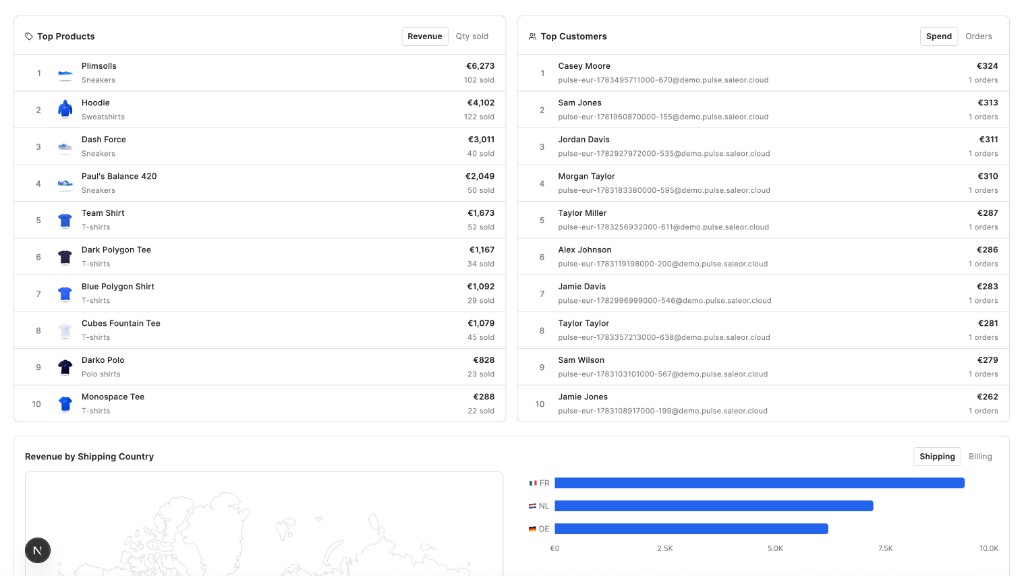Click the Revenue by Shipping Country heading
The image size is (1024, 576).
click(x=89, y=456)
